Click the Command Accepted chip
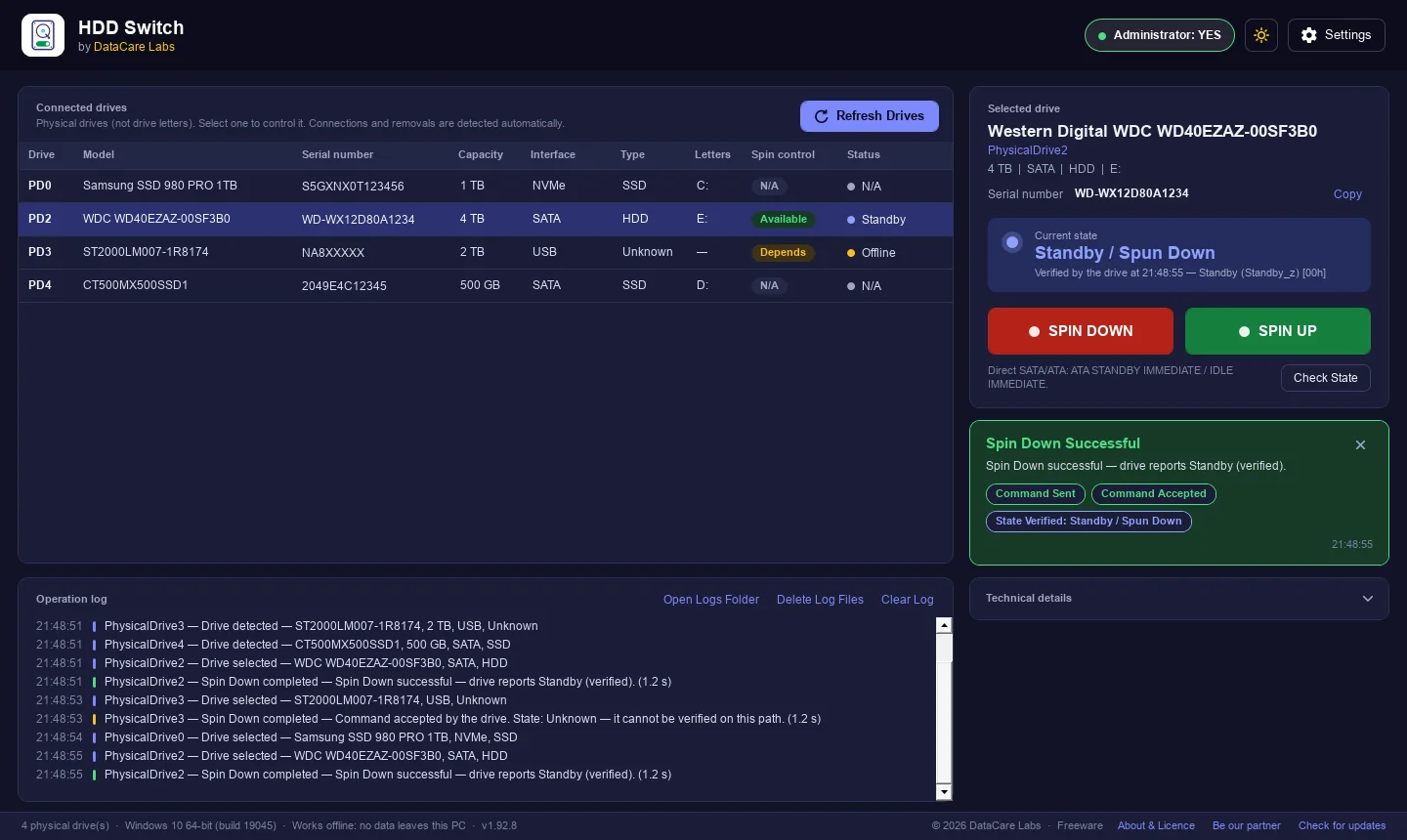Viewport: 1407px width, 840px height. click(1154, 494)
